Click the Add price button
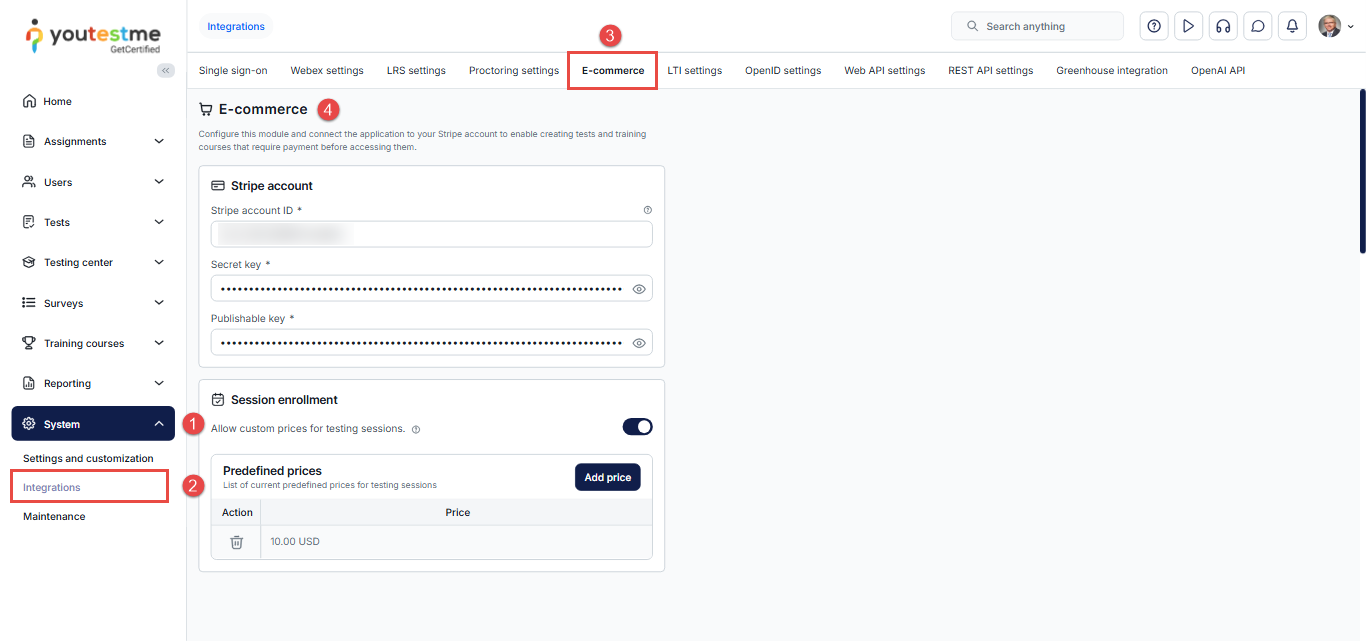 pos(608,477)
